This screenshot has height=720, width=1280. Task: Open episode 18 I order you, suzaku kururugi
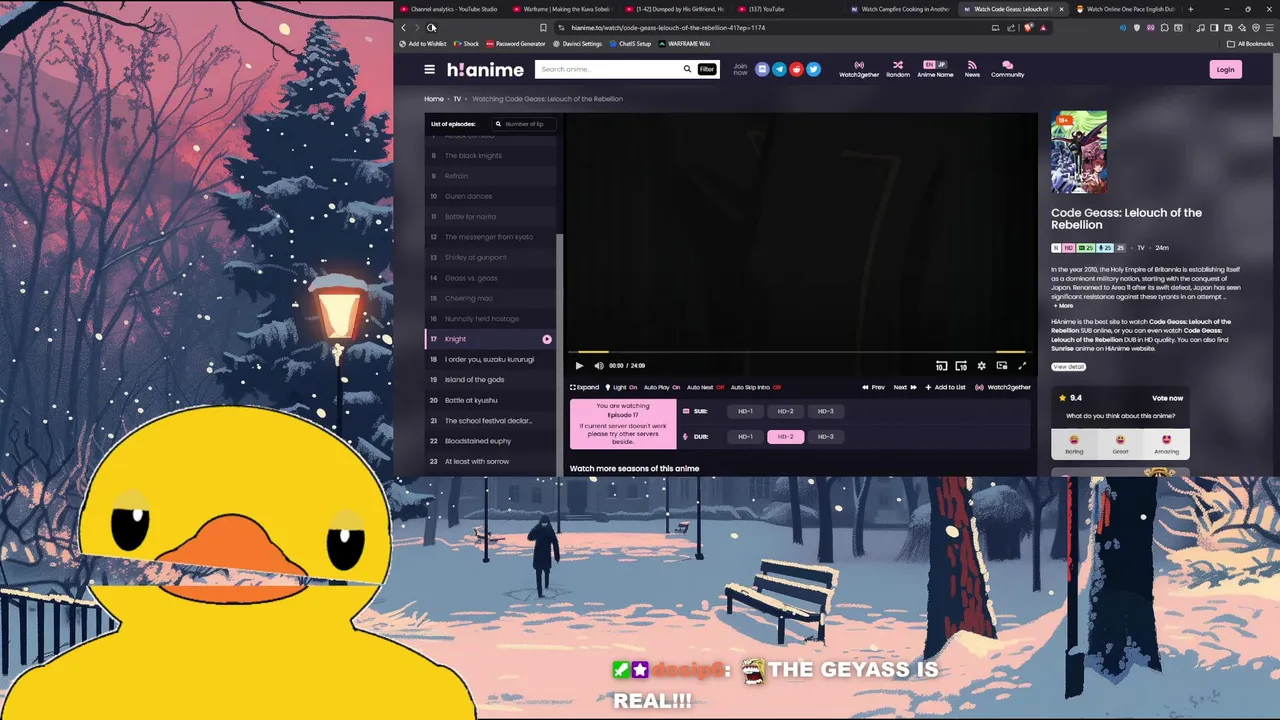[490, 359]
